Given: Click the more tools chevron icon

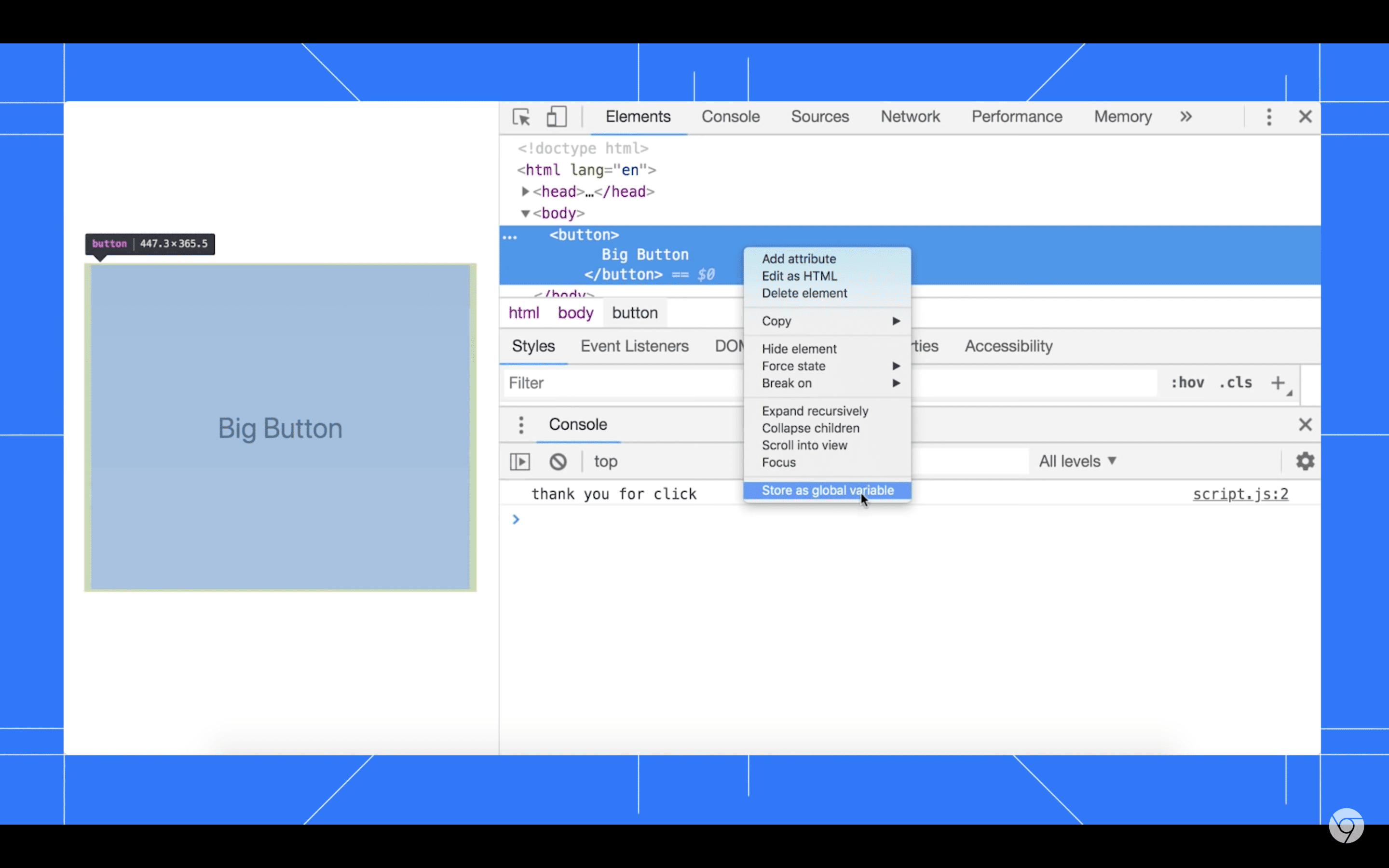Looking at the screenshot, I should 1187,116.
